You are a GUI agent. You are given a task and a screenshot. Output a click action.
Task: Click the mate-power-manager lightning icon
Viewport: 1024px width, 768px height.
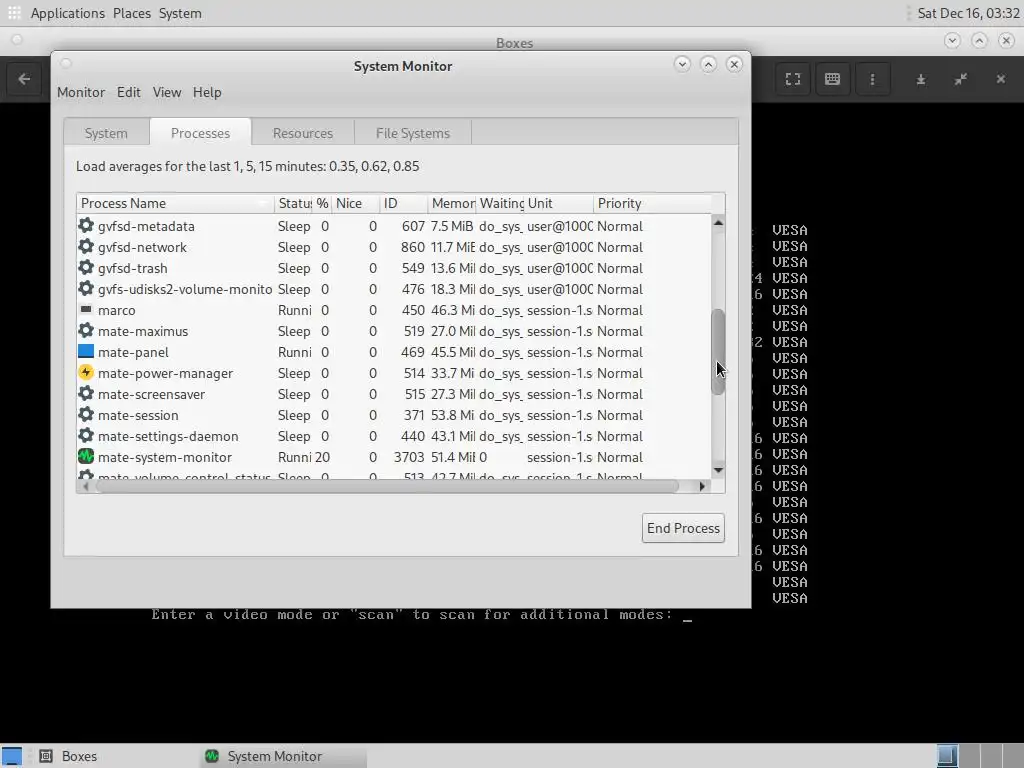(x=86, y=372)
